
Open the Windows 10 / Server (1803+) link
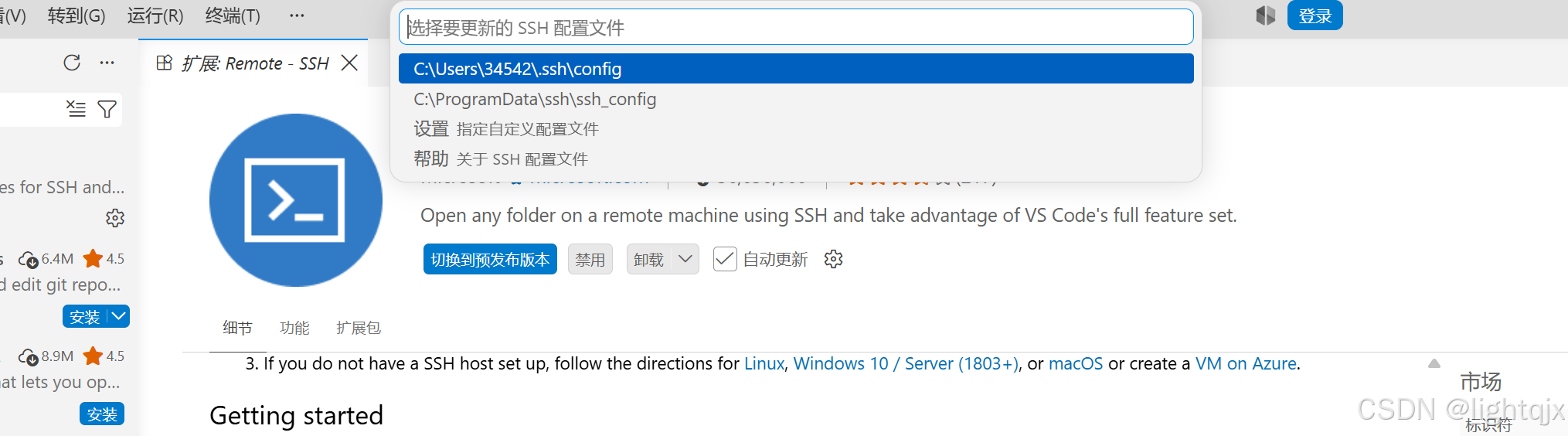pyautogui.click(x=906, y=363)
